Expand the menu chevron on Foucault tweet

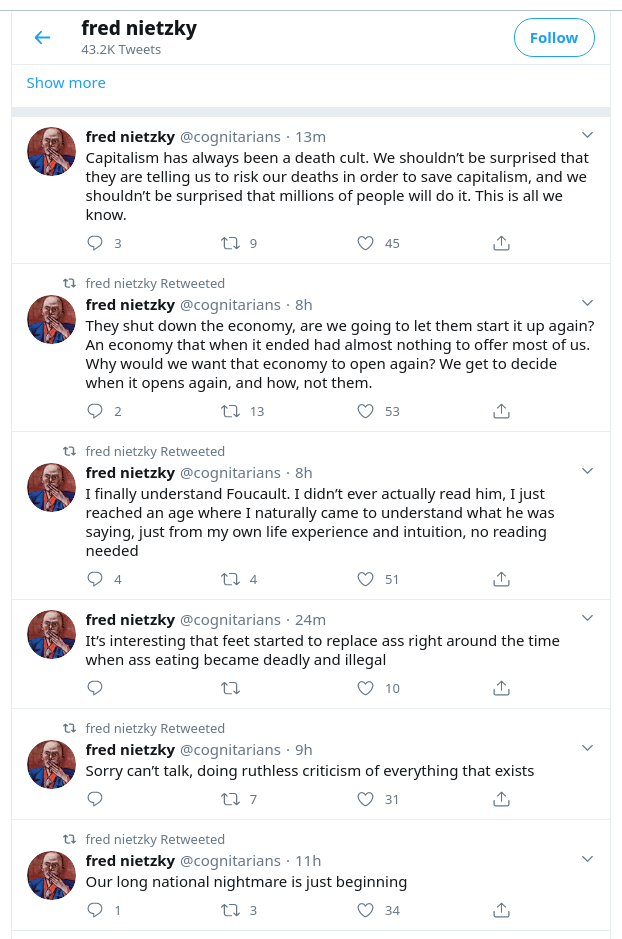[x=588, y=471]
